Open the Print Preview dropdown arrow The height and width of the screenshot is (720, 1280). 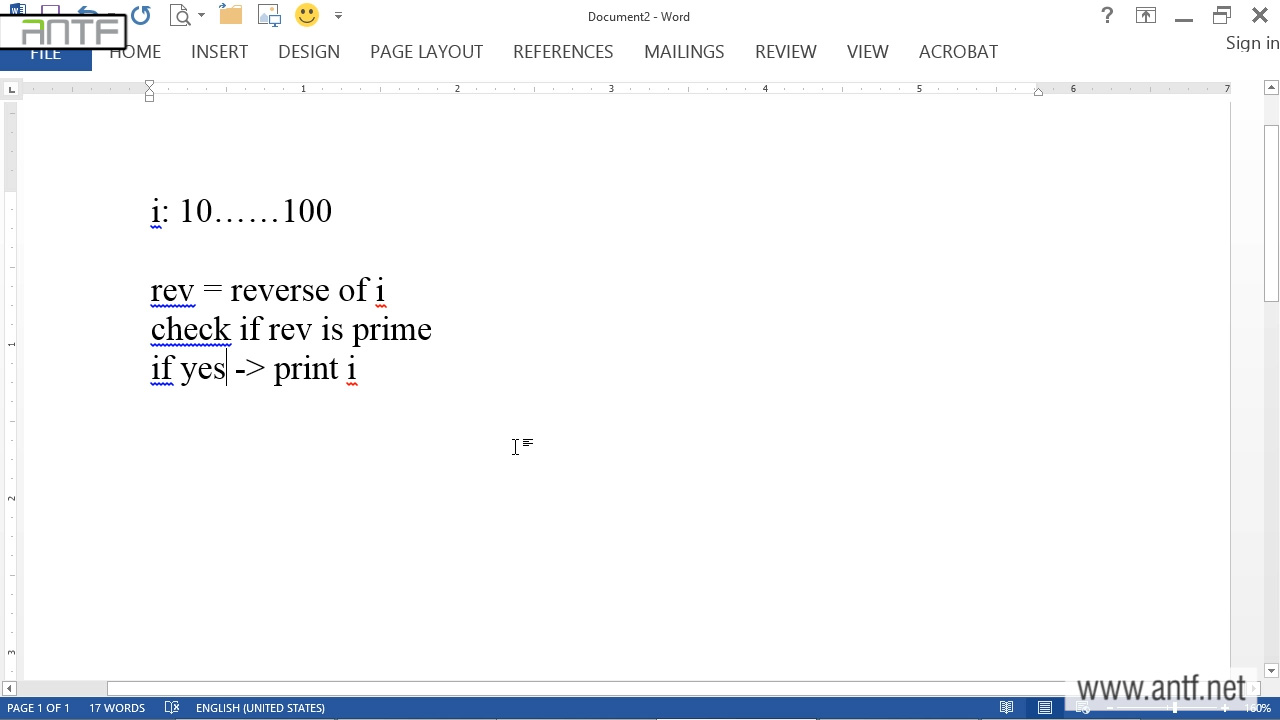coord(201,16)
